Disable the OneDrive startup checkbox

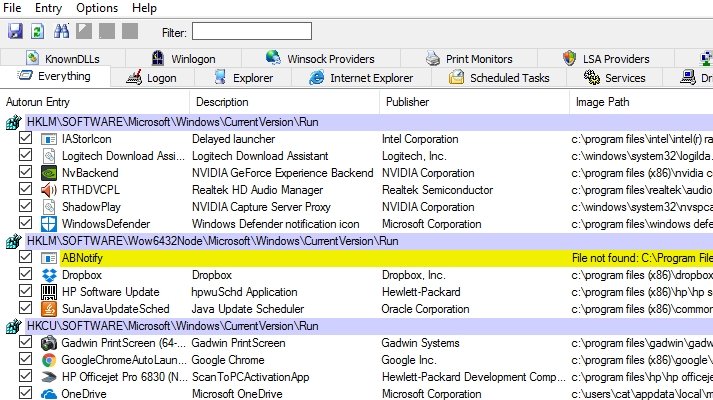25,393
